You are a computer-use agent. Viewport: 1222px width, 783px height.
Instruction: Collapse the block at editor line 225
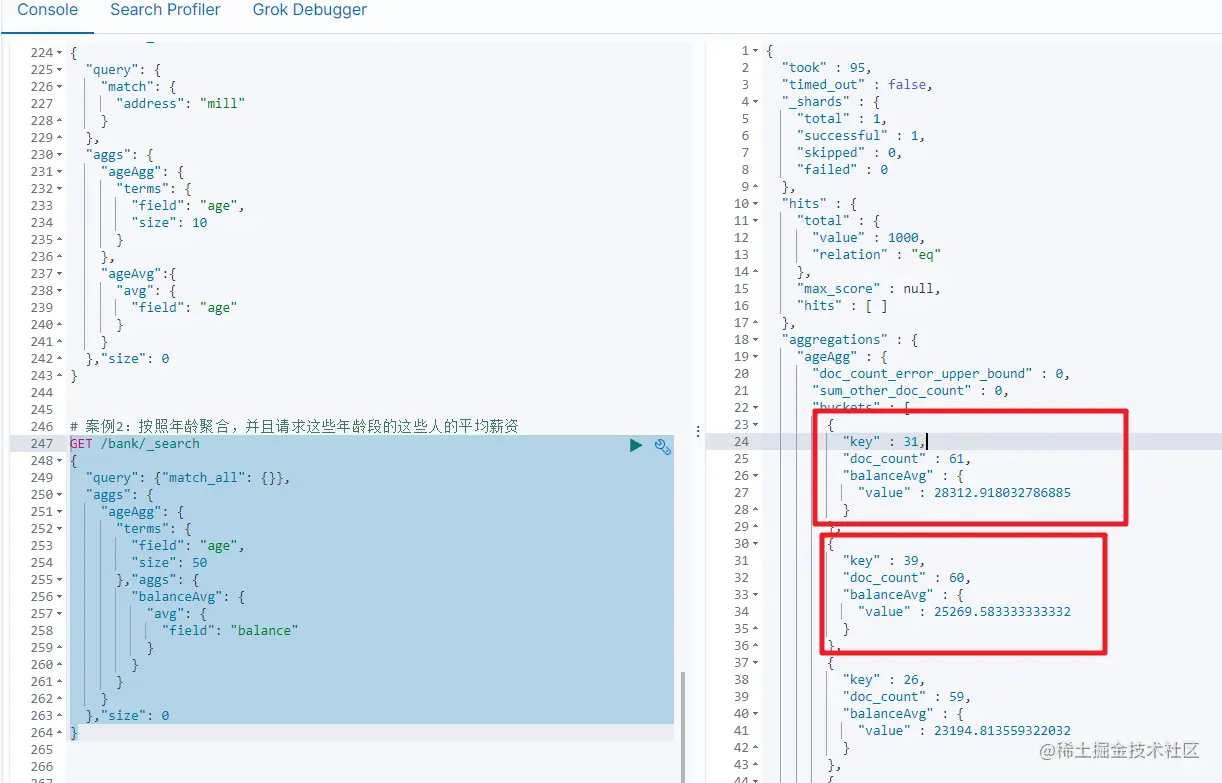[59, 70]
